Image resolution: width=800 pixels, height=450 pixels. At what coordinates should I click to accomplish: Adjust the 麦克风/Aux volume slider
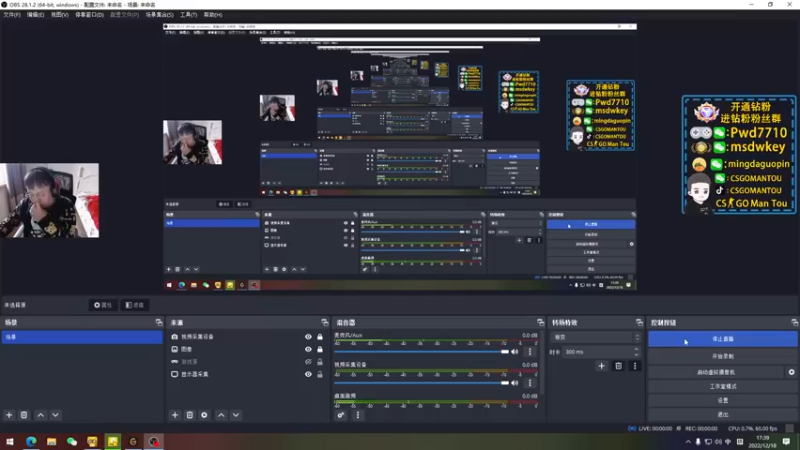pyautogui.click(x=421, y=352)
